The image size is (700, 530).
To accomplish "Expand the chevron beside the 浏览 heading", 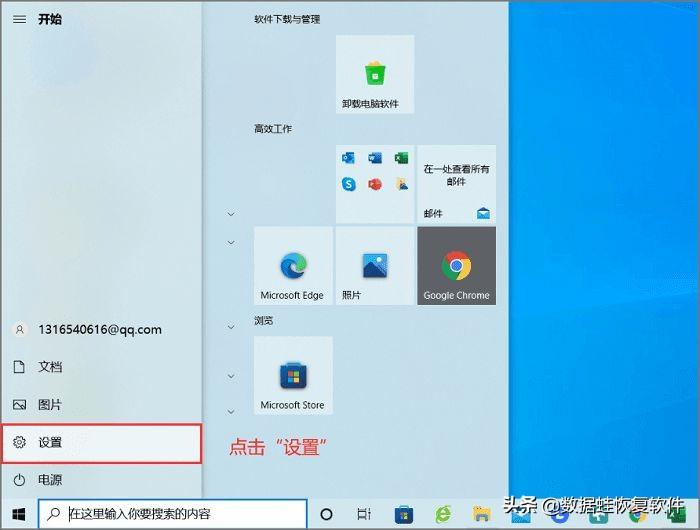I will [x=231, y=327].
